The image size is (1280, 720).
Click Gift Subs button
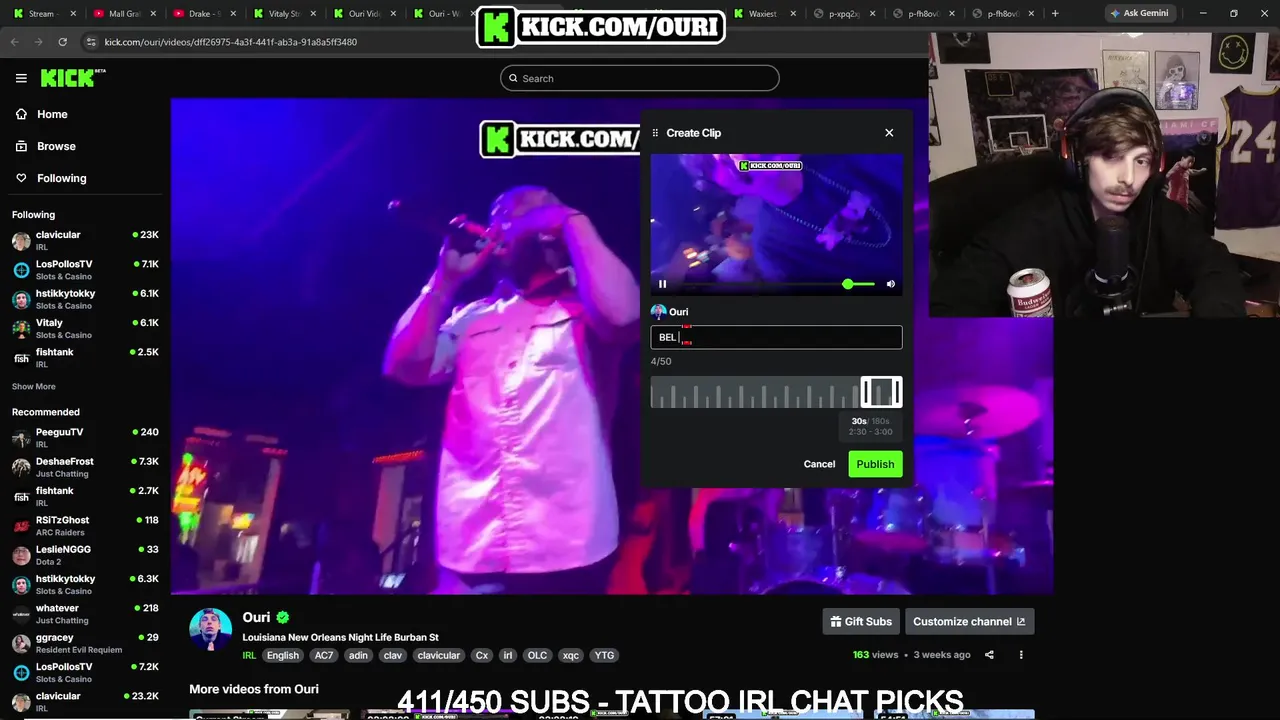(x=861, y=622)
